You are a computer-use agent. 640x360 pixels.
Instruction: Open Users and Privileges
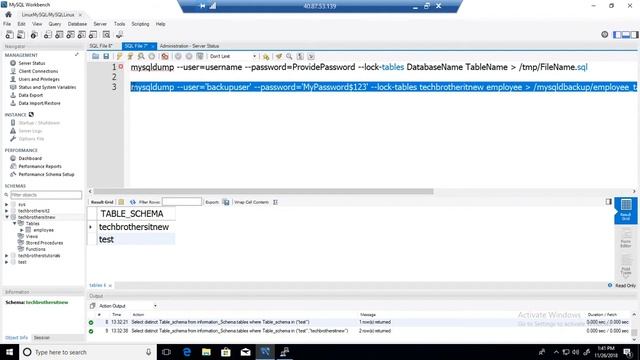point(39,79)
